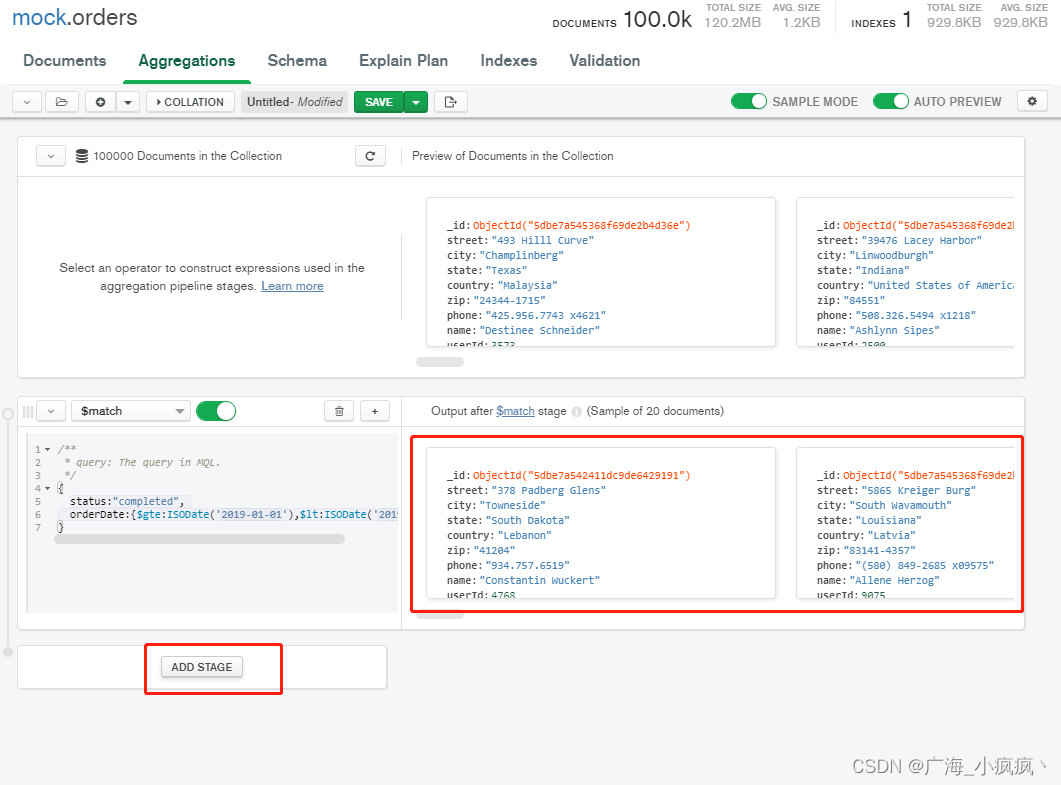Image resolution: width=1061 pixels, height=785 pixels.
Task: Click the collection preview horizontal scrollbar
Action: click(x=440, y=362)
